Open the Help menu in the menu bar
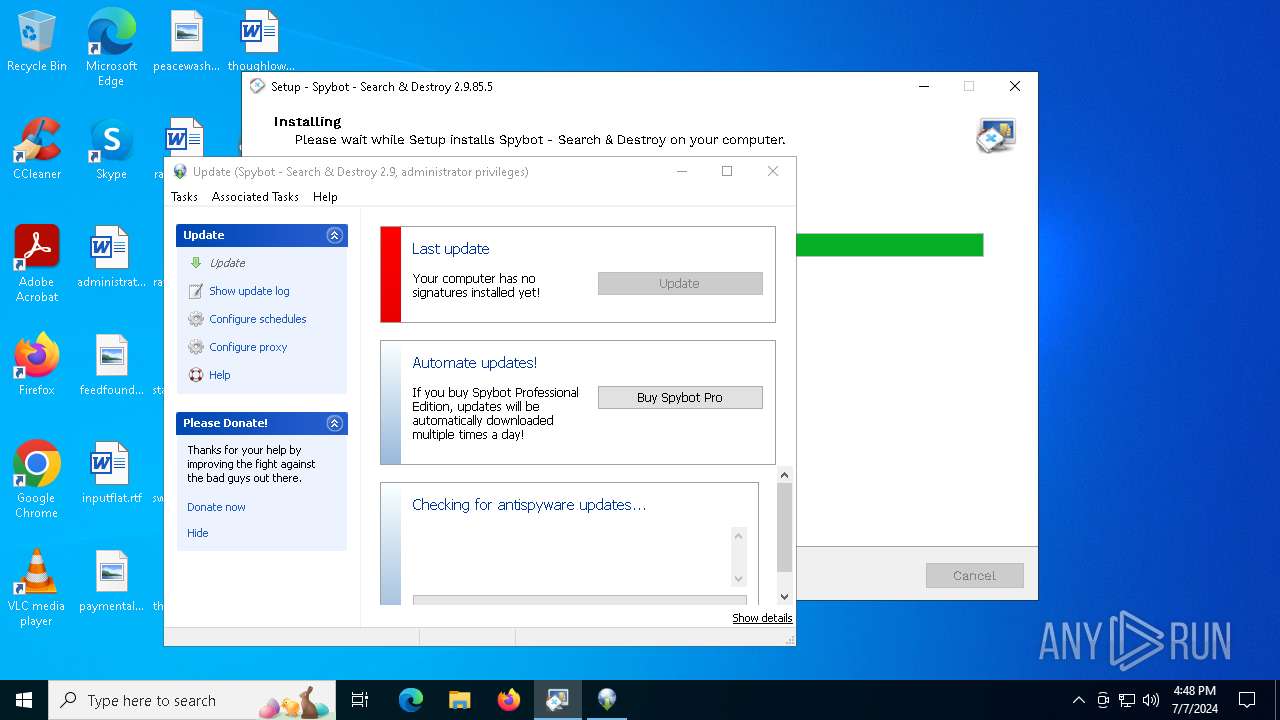 coord(325,197)
